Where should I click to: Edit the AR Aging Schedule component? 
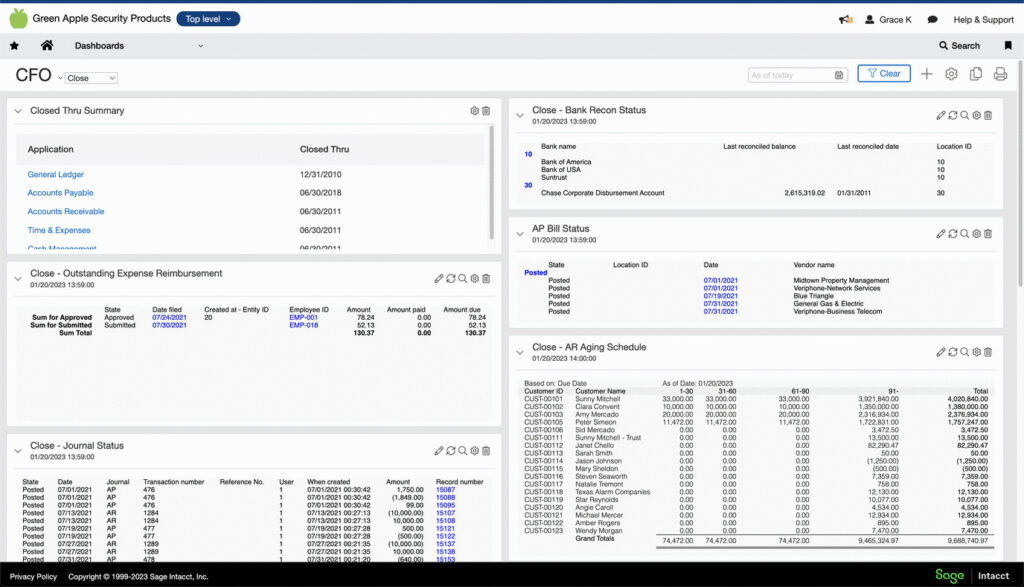940,352
